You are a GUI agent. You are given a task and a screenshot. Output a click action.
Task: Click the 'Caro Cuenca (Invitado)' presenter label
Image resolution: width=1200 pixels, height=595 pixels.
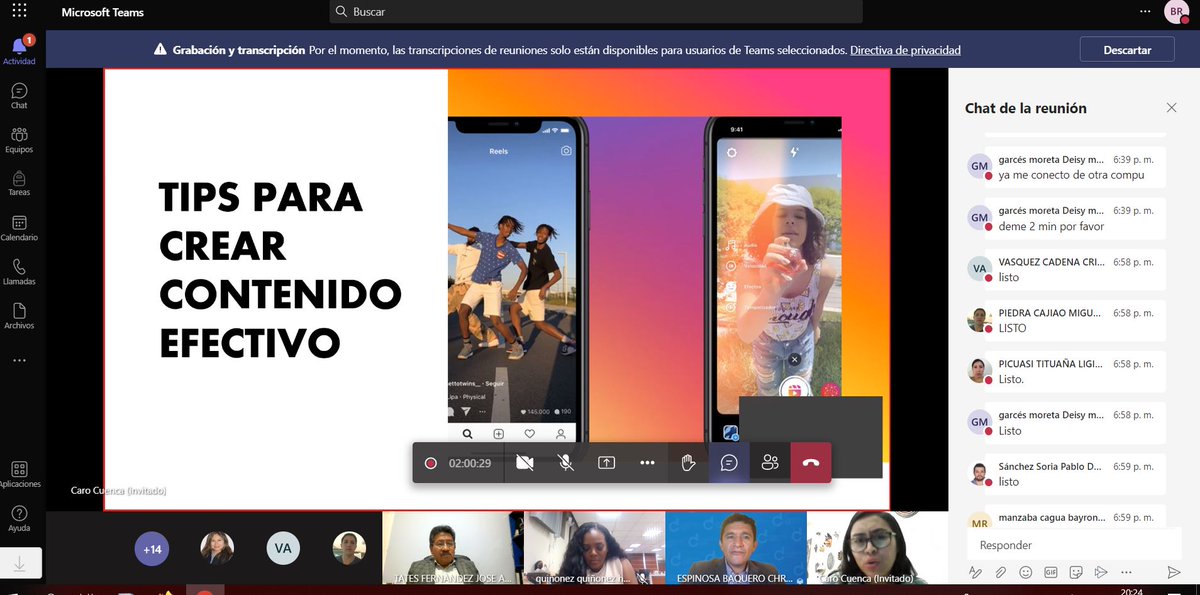pyautogui.click(x=118, y=491)
